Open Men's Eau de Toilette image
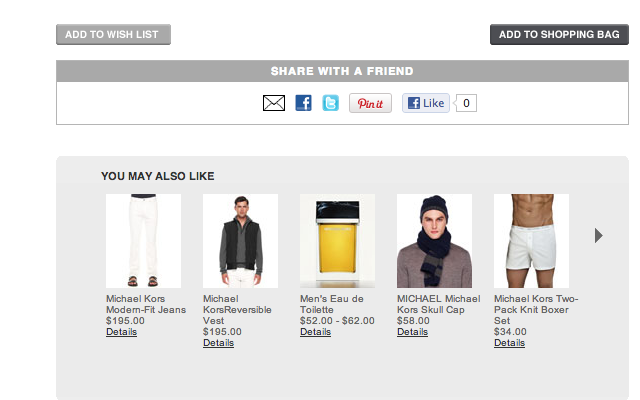 337,241
